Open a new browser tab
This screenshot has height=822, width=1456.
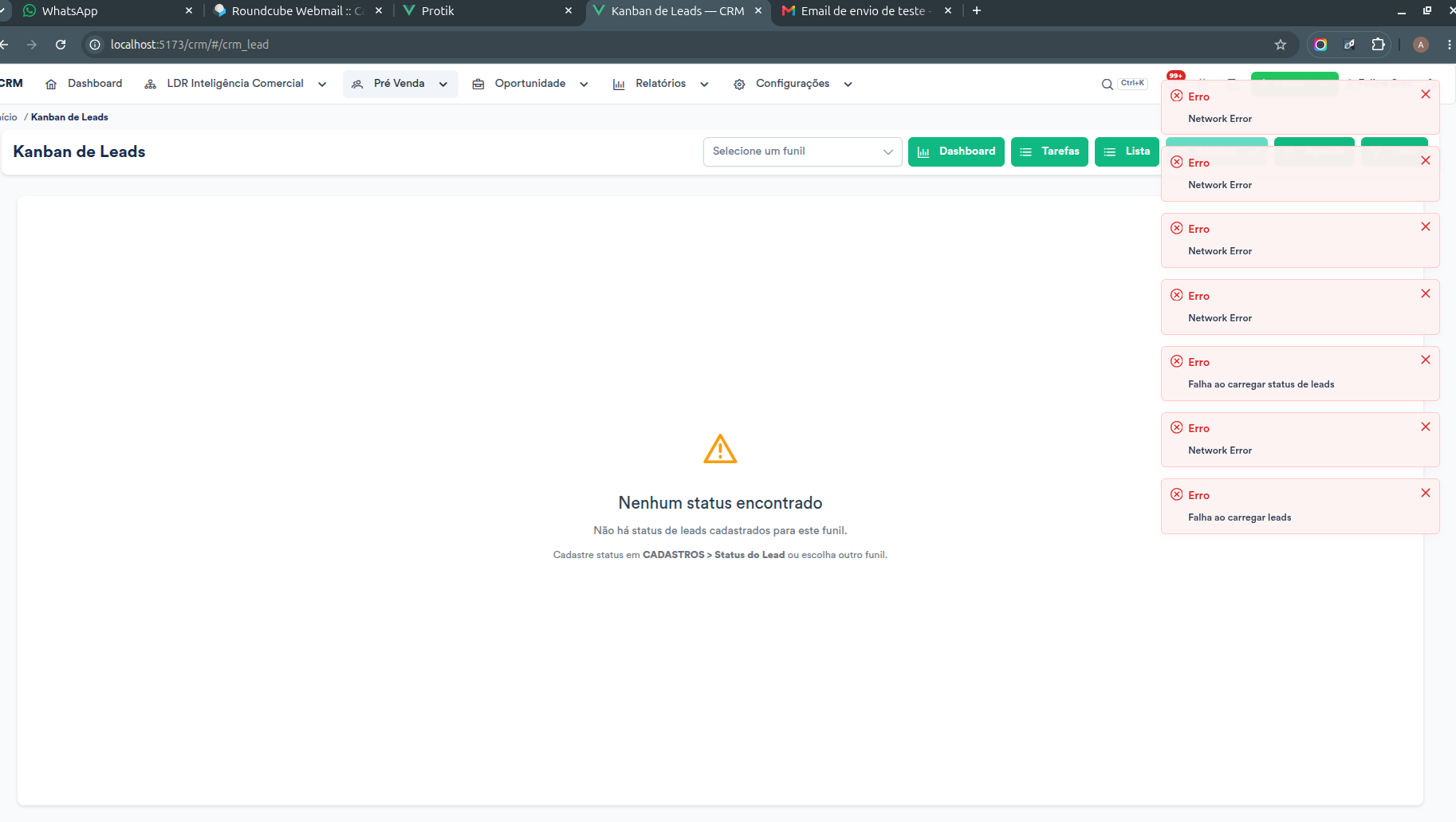pos(977,10)
